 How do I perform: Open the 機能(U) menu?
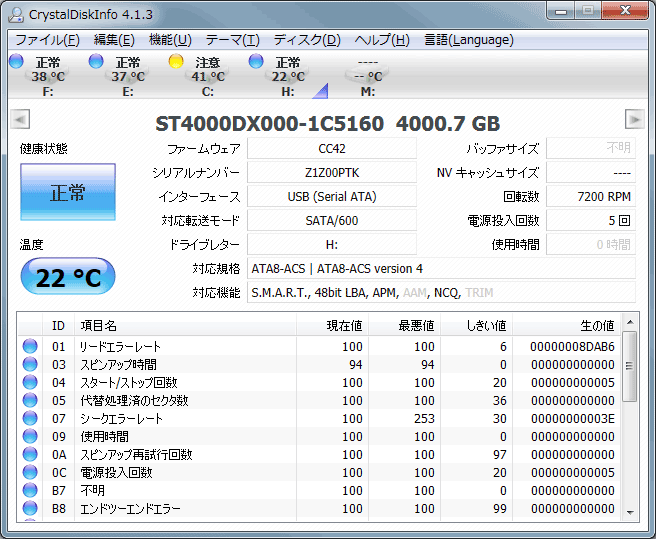point(170,40)
